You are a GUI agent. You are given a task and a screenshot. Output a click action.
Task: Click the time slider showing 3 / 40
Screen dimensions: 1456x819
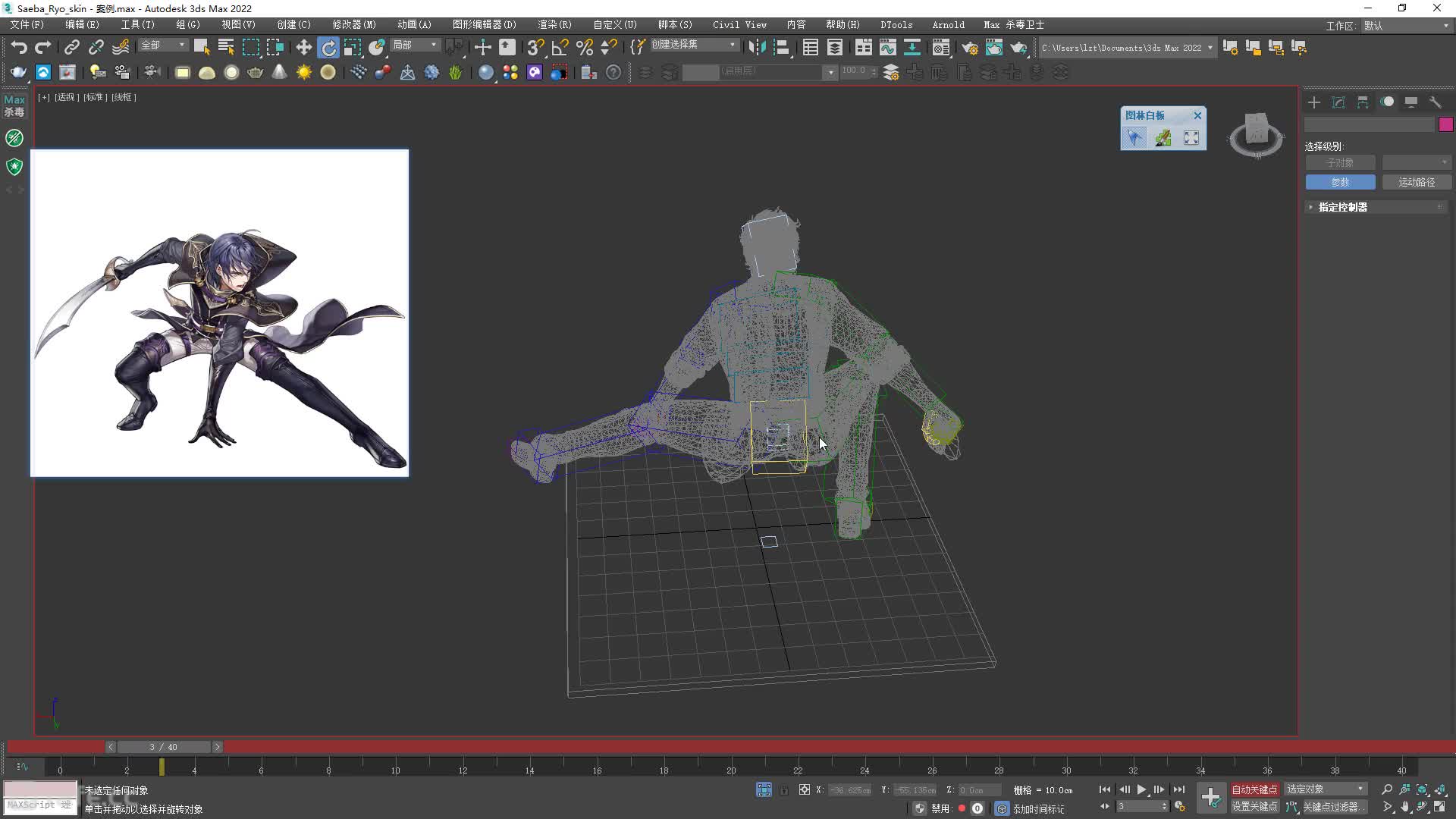point(163,747)
